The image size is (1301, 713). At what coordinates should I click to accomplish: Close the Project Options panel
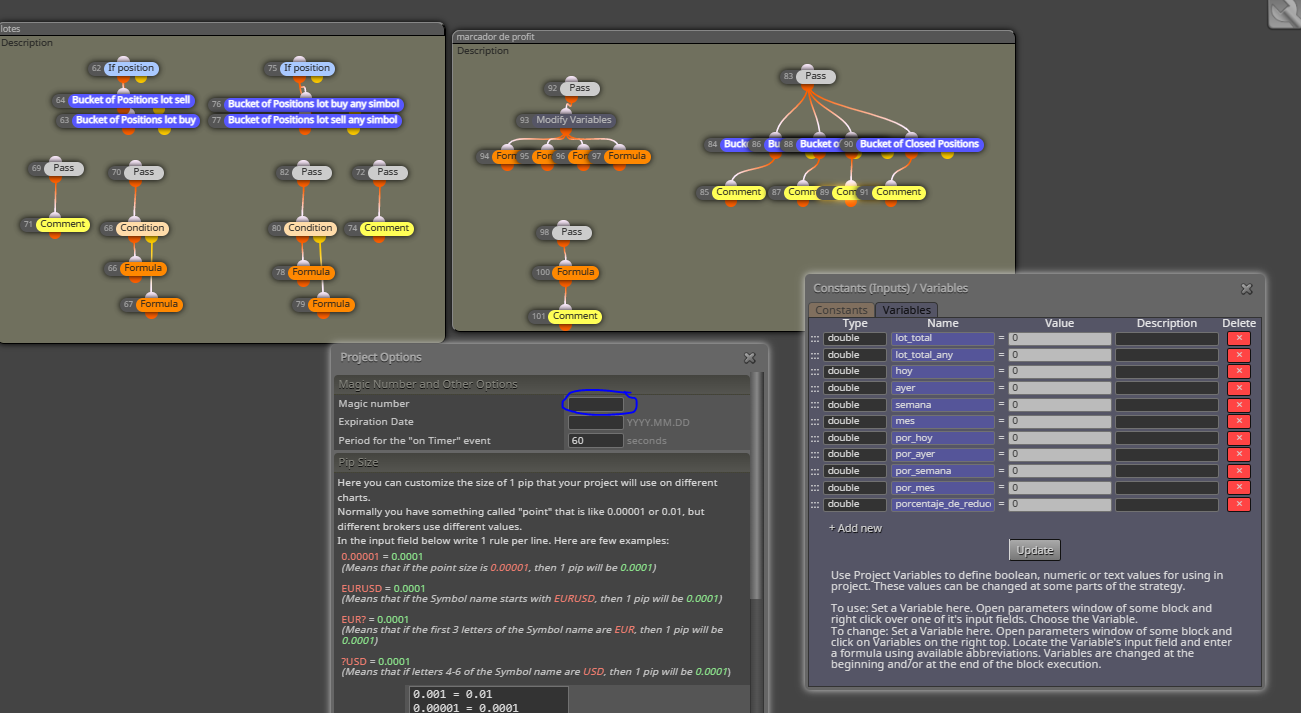(749, 357)
